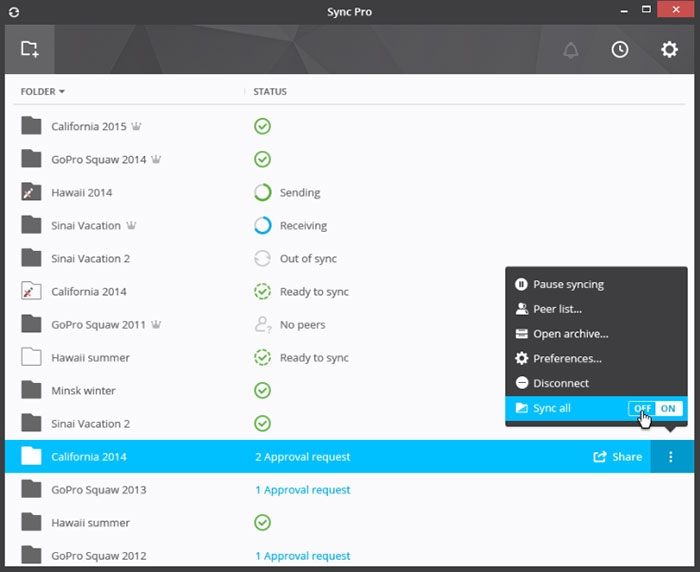Open the notifications bell
Image resolution: width=700 pixels, height=572 pixels.
click(x=571, y=50)
